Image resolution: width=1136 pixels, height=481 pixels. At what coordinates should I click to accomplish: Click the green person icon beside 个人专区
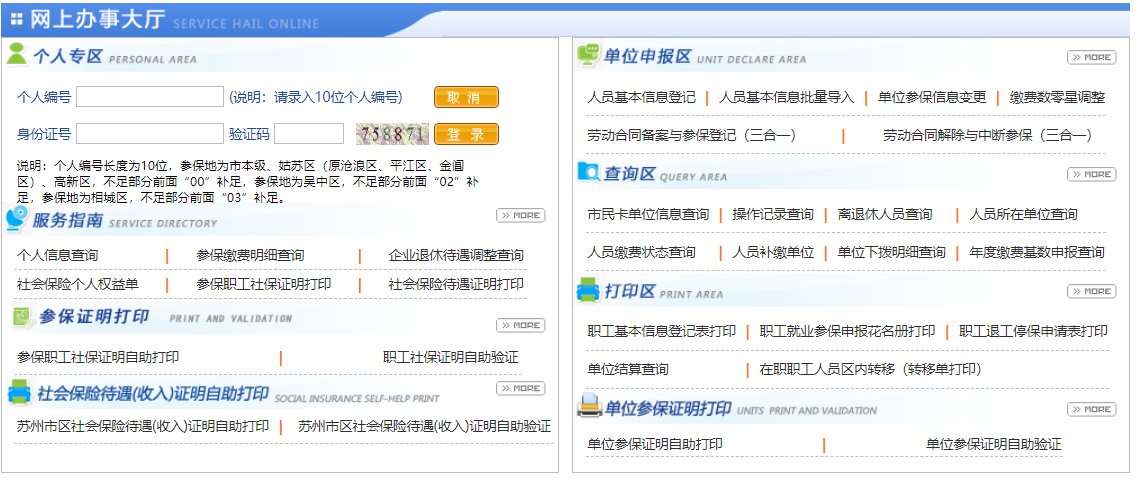point(17,54)
